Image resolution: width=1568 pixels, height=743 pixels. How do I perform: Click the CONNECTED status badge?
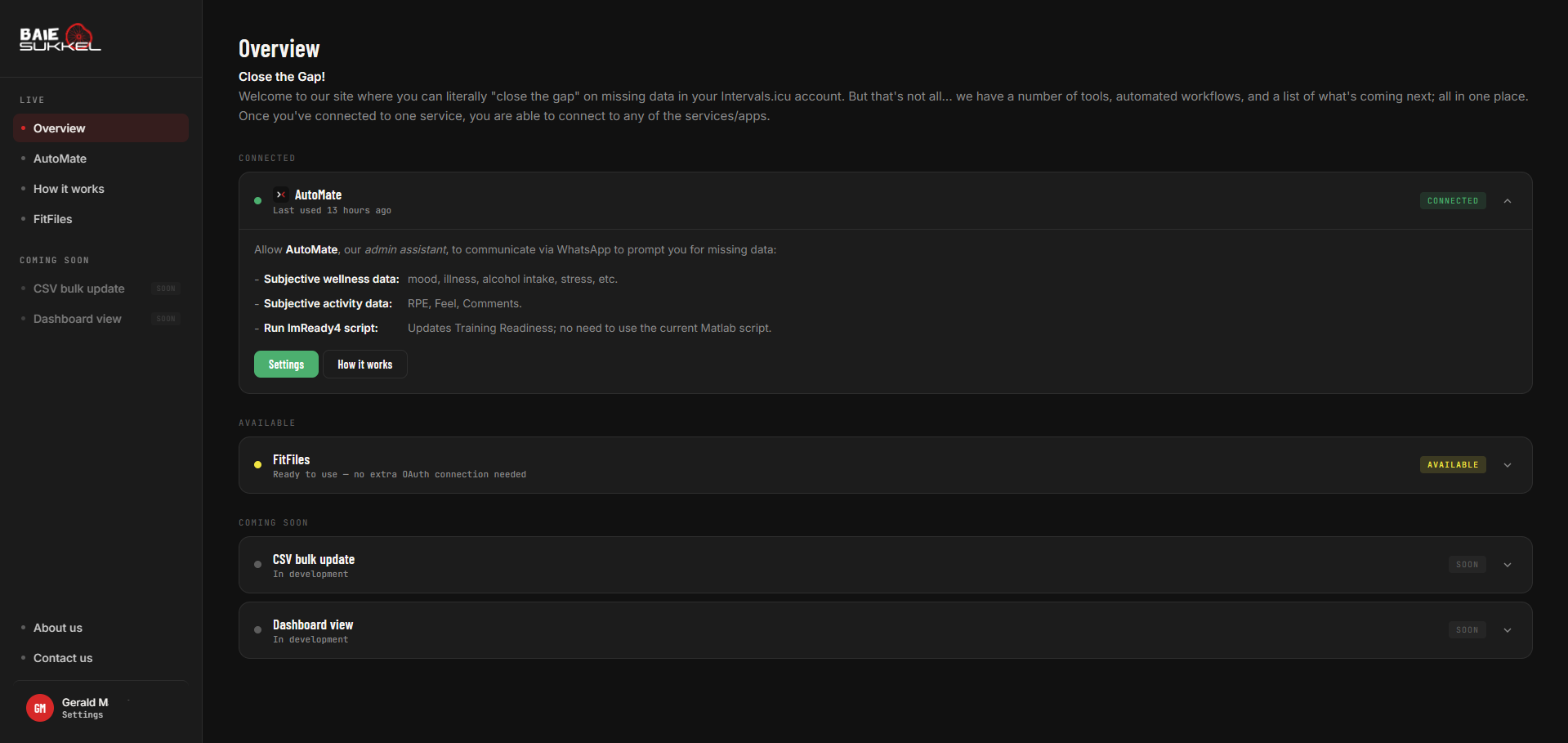[x=1453, y=201]
